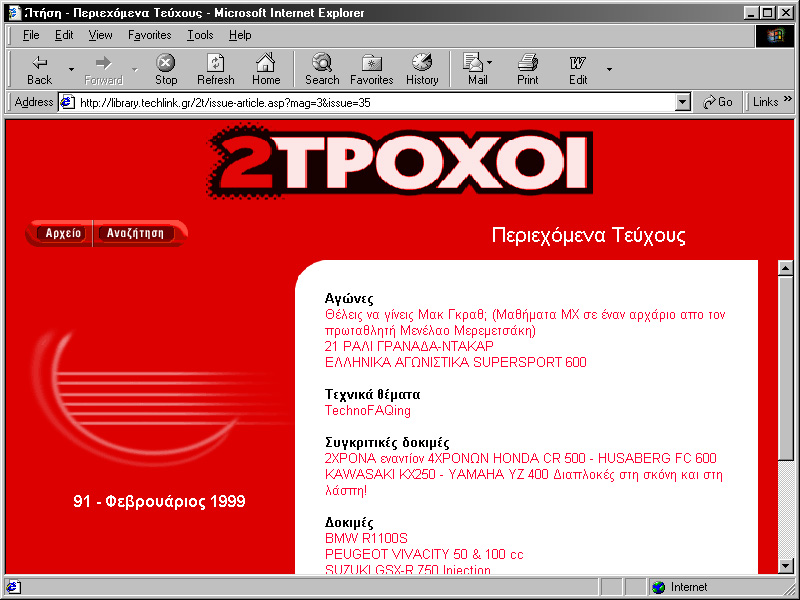Open the Edit menu
This screenshot has height=600, width=800.
click(64, 35)
